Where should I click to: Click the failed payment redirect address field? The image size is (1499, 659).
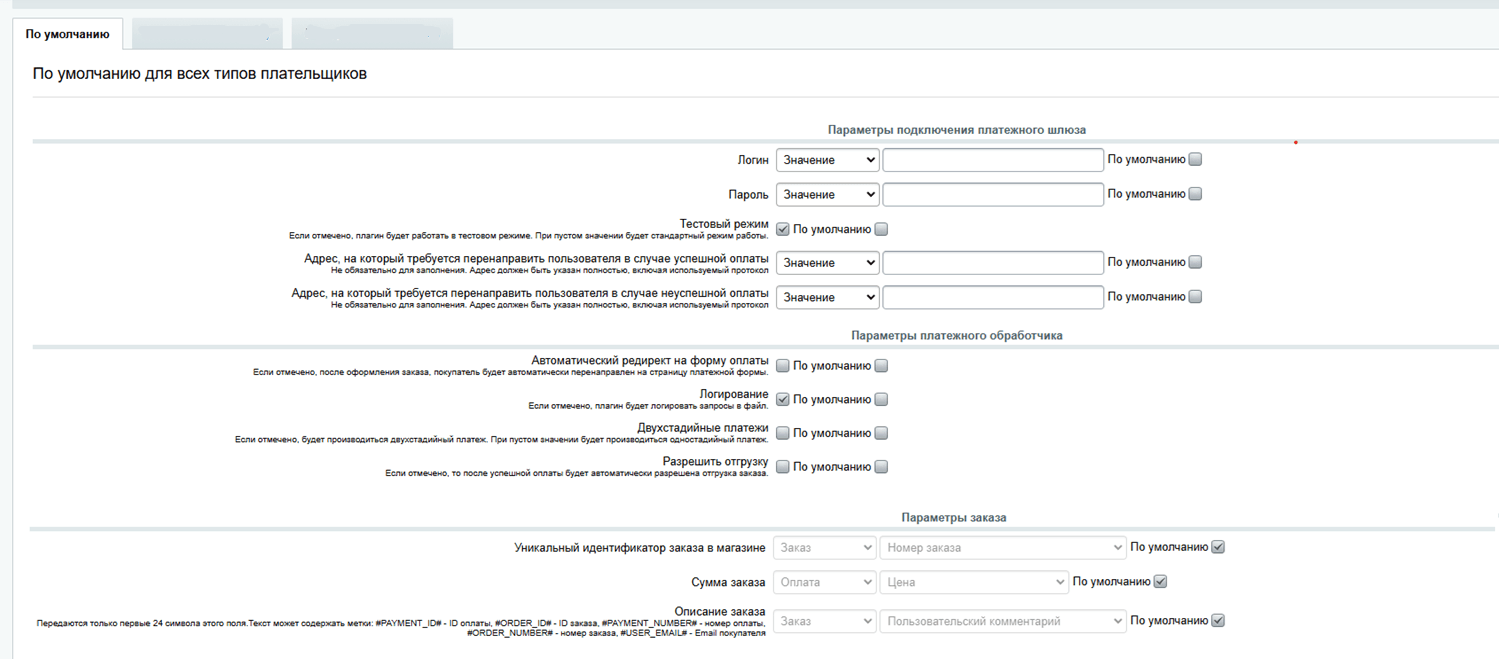(x=992, y=297)
